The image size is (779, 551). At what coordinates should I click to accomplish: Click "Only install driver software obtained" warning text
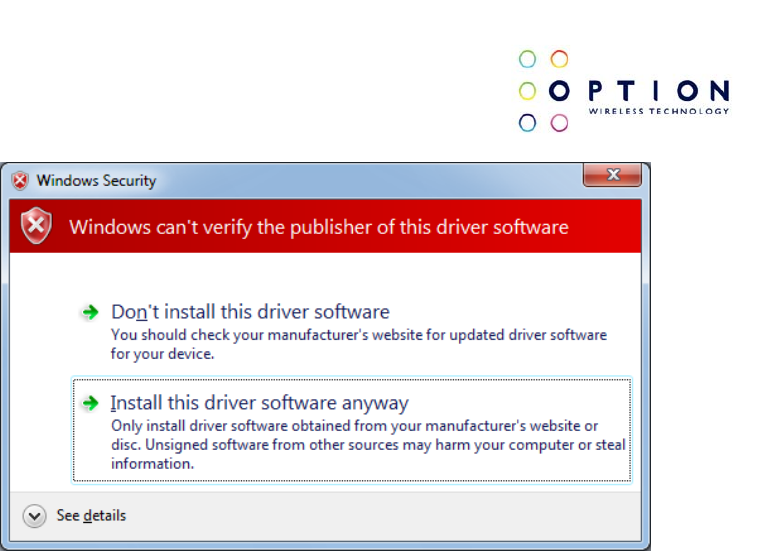(368, 445)
